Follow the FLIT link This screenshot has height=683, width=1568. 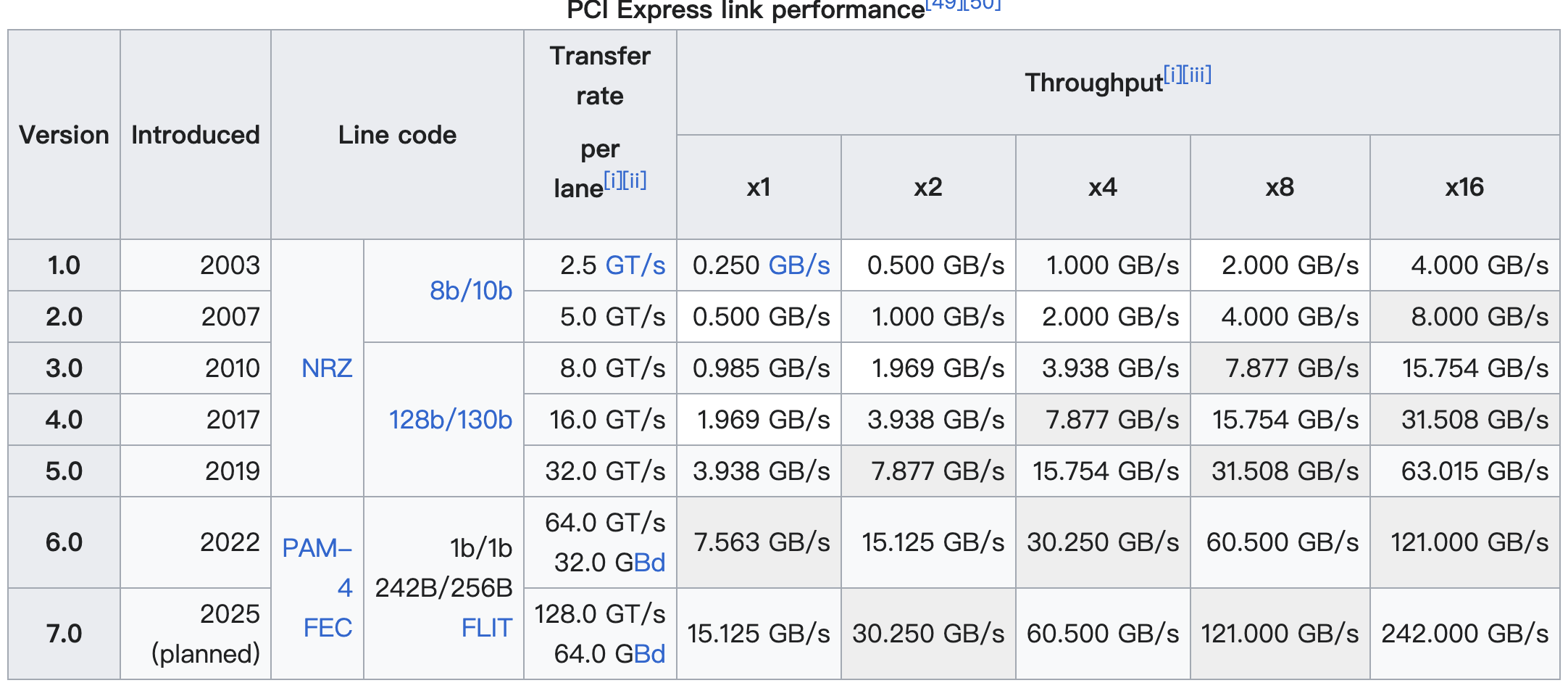click(486, 627)
